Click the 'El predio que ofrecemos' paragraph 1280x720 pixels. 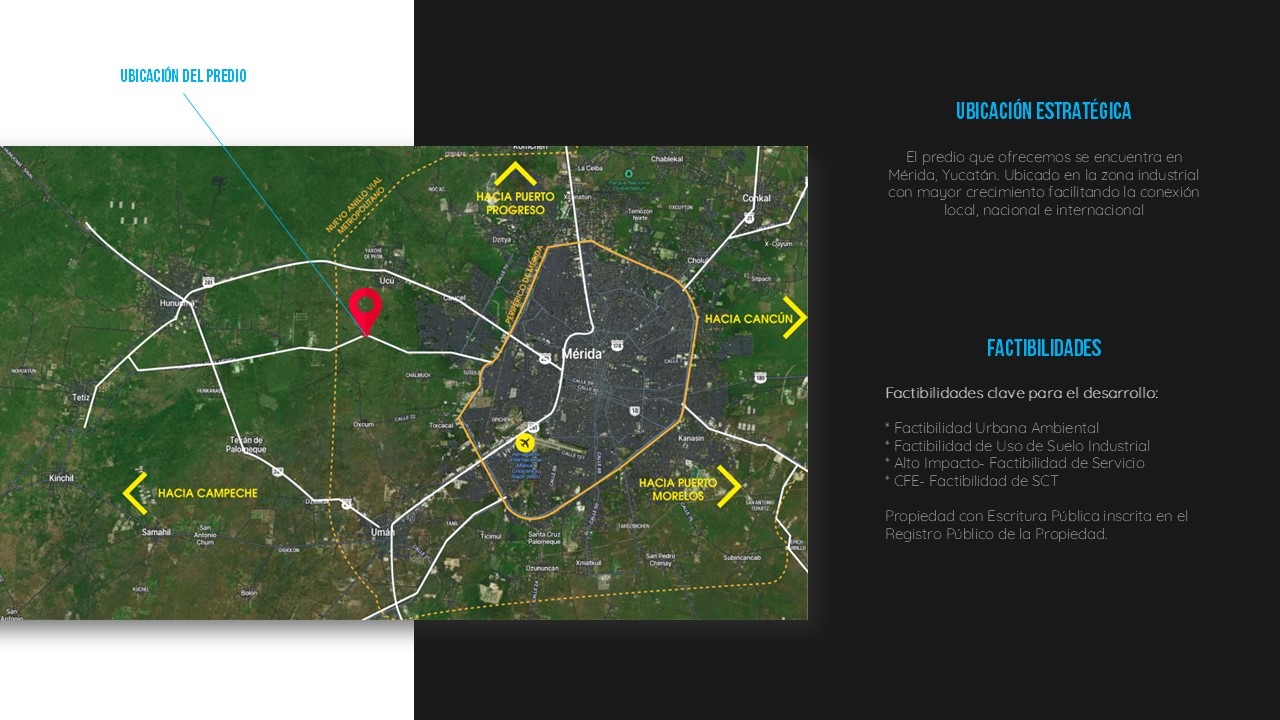(1043, 184)
